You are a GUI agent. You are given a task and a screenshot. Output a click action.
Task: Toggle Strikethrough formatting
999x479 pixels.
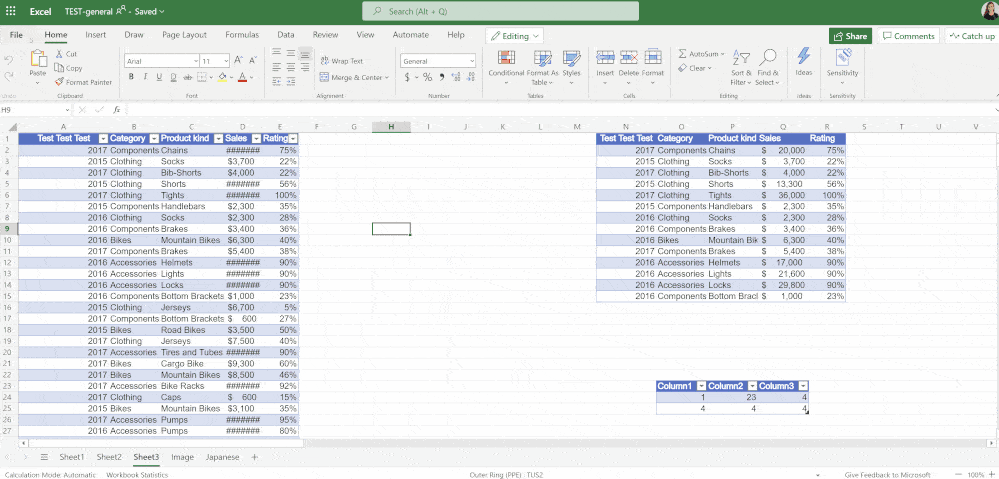pyautogui.click(x=187, y=77)
